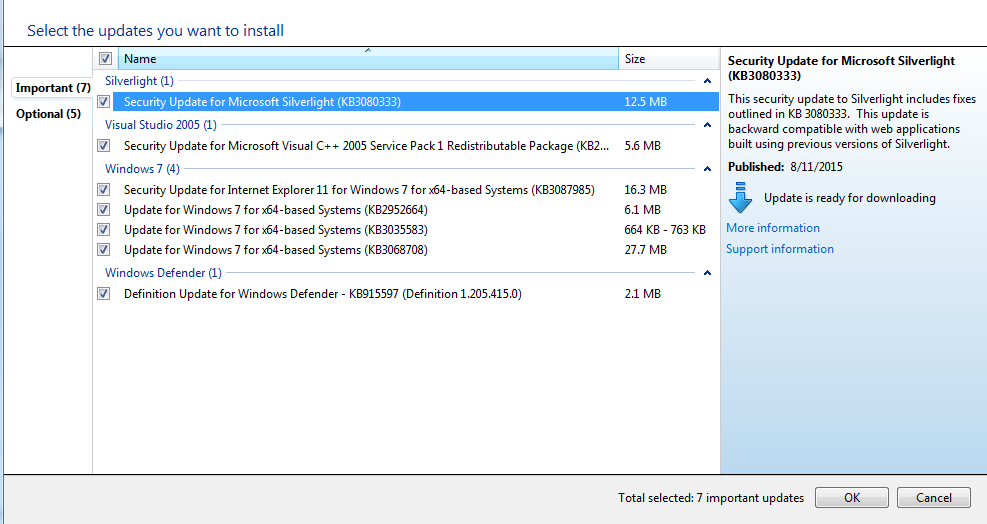987x524 pixels.
Task: Click the 5.6 MB size value
Action: [x=643, y=145]
